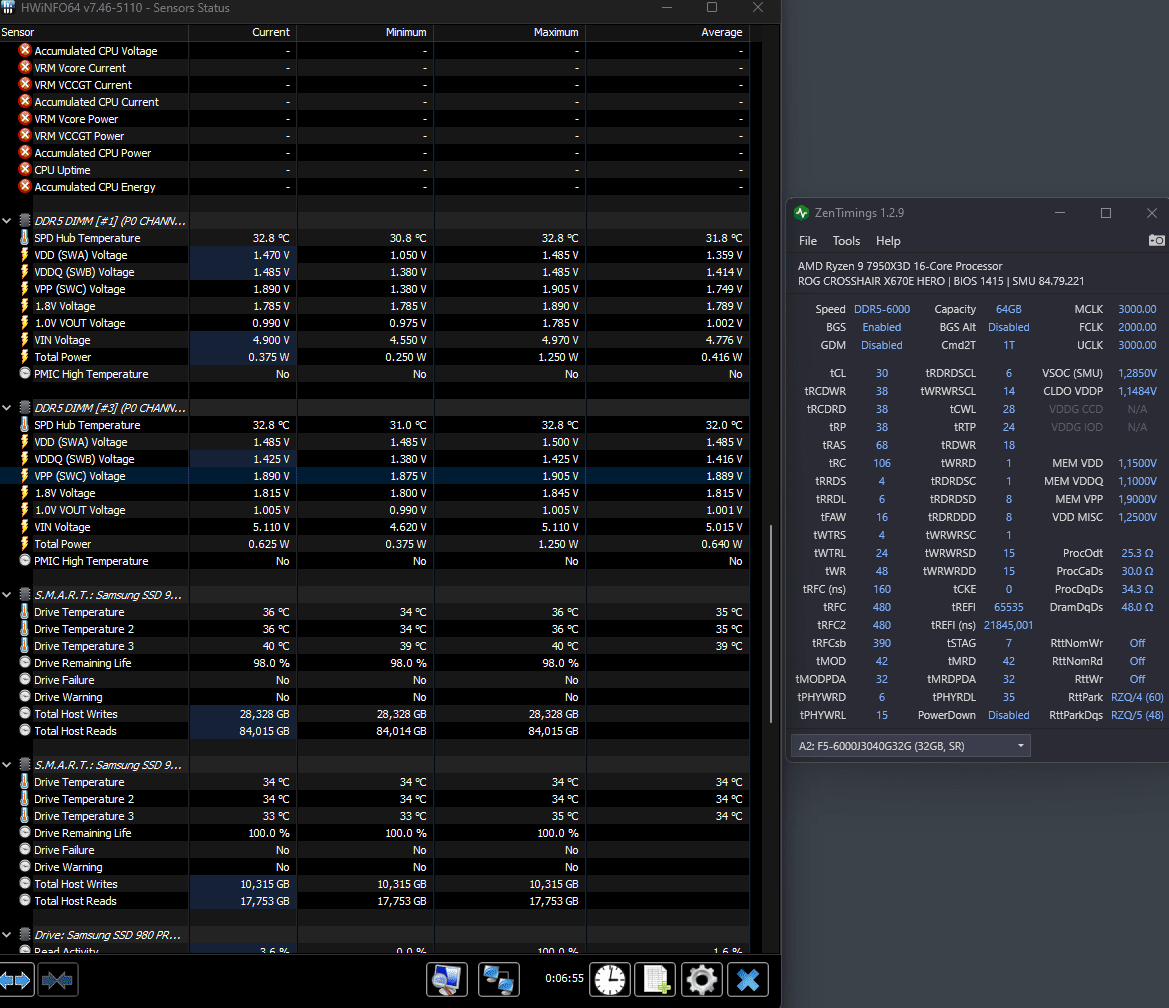This screenshot has width=1169, height=1008.
Task: Click the tRFC (ns) value 160
Action: coord(882,589)
